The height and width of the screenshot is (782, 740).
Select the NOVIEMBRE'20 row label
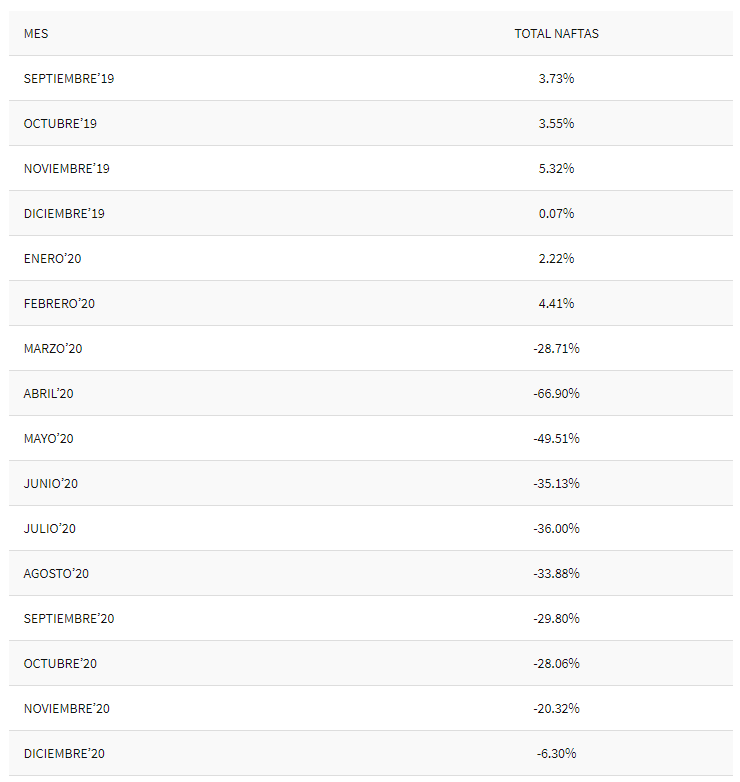pyautogui.click(x=67, y=709)
